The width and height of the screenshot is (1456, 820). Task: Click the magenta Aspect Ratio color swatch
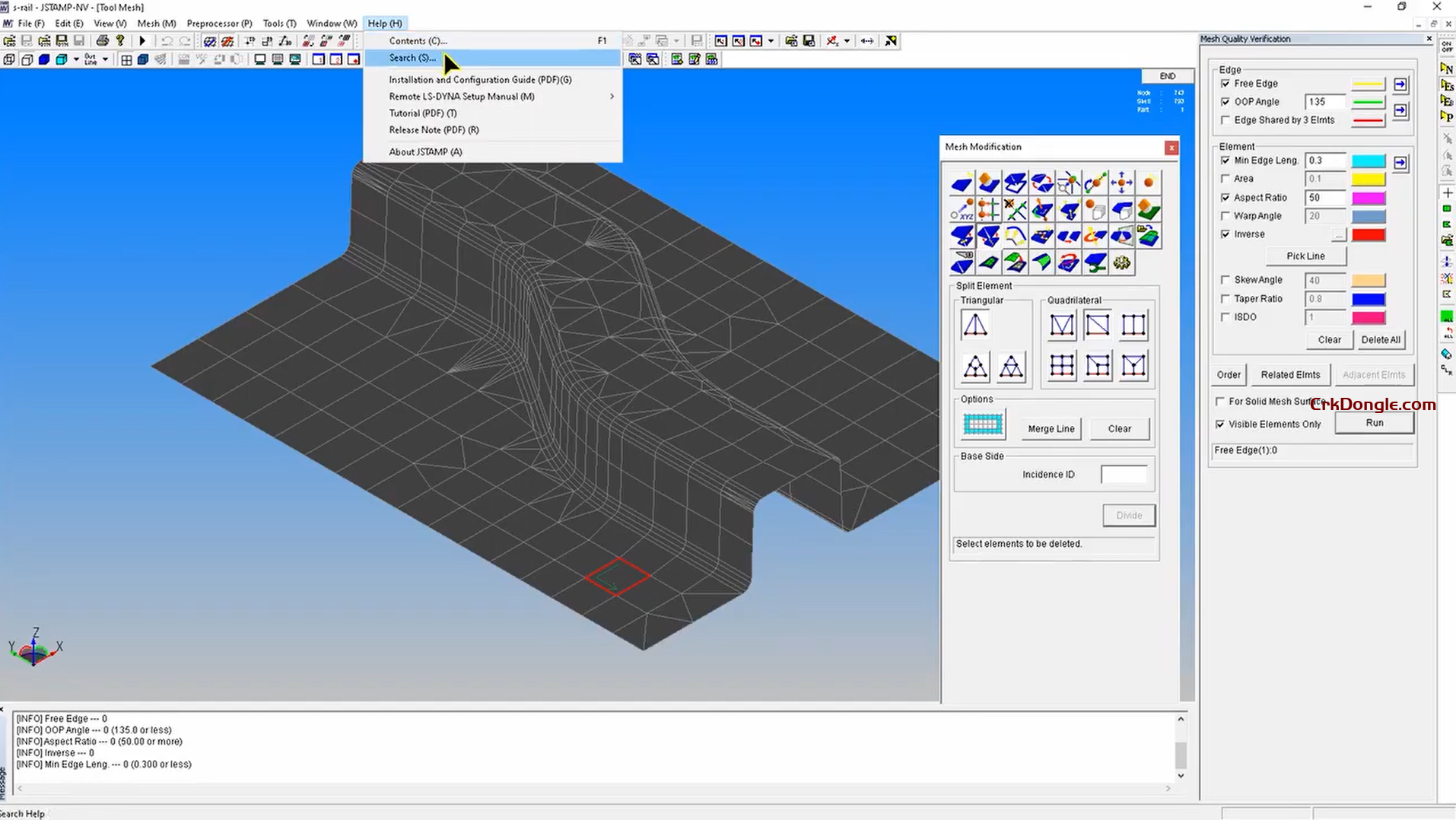click(1369, 197)
